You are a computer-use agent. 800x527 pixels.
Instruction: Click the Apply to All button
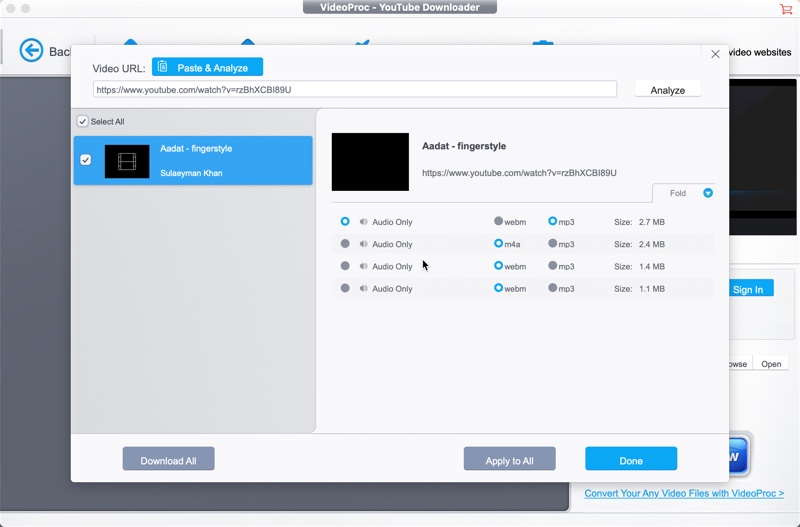coord(509,459)
